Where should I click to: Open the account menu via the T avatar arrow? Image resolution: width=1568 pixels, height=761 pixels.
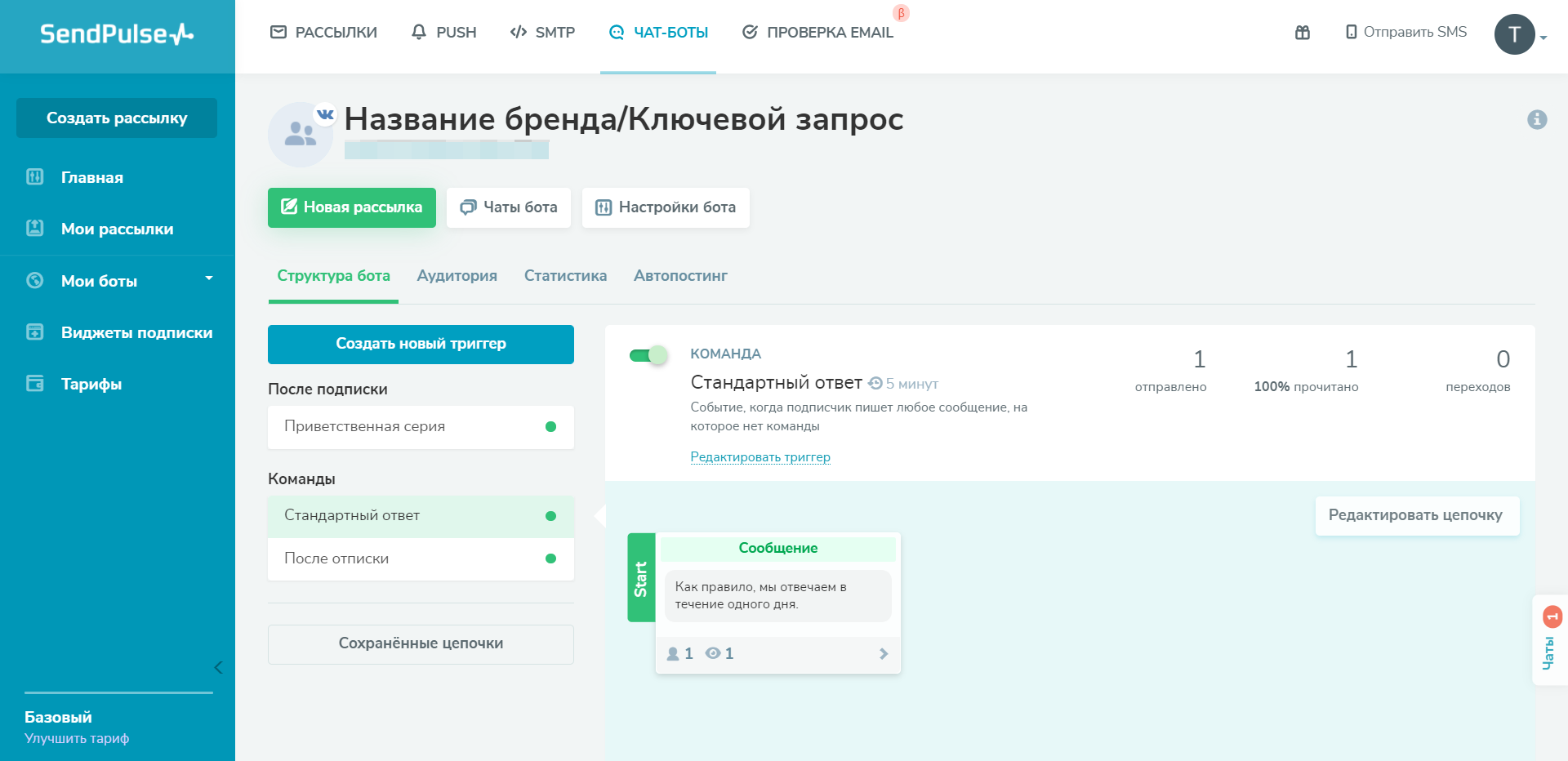(1543, 38)
